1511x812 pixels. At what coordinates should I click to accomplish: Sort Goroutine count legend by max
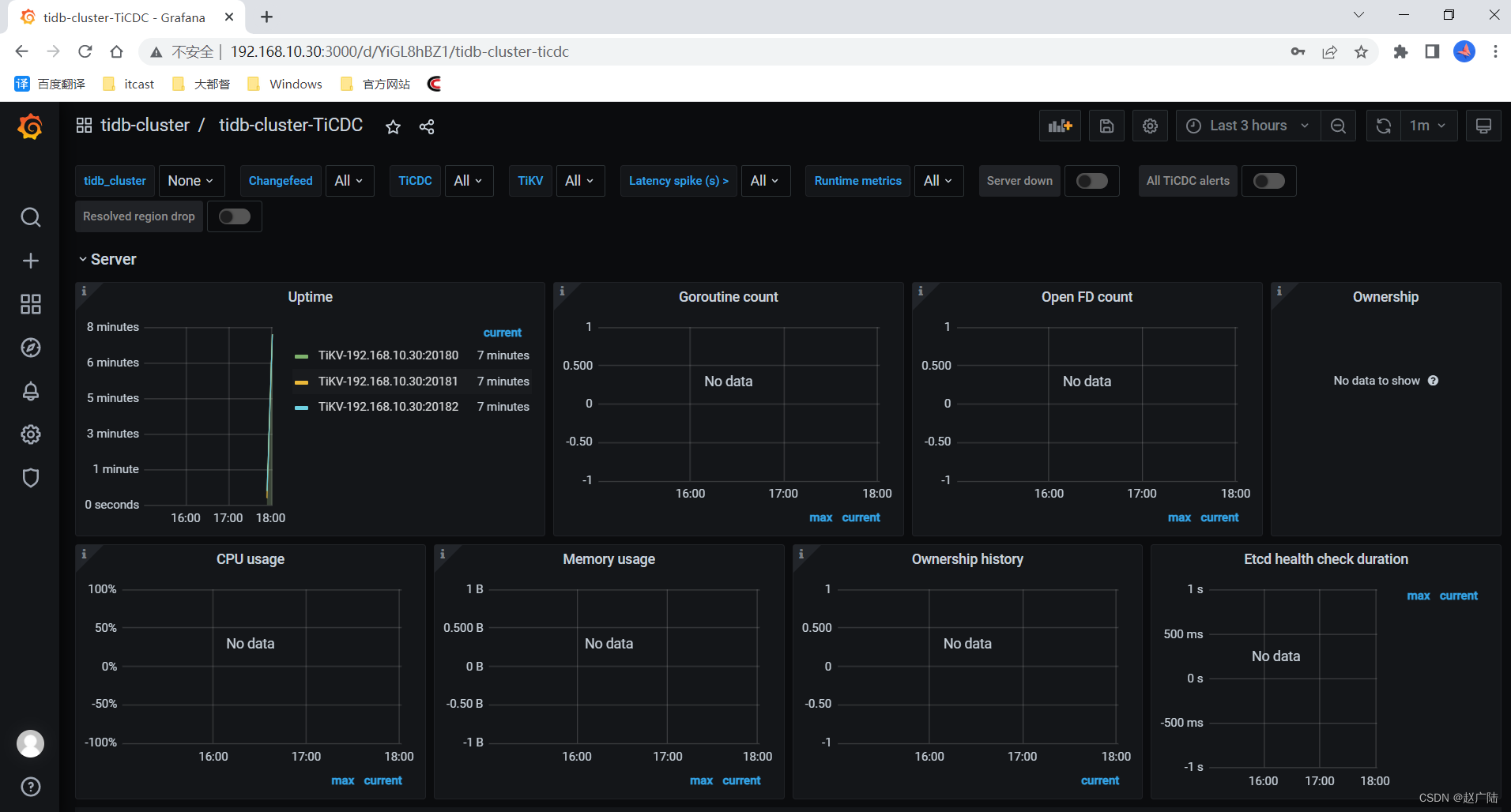(820, 517)
